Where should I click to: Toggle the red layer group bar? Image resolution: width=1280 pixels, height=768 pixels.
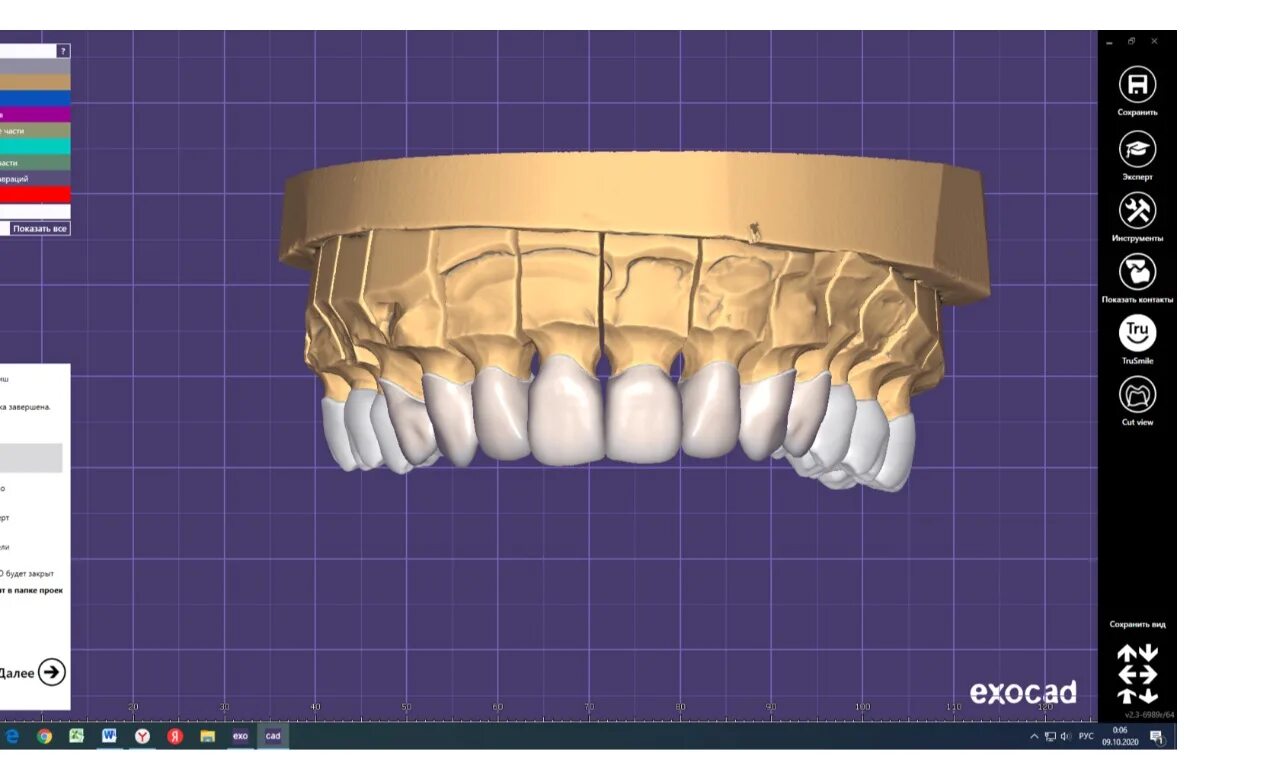click(35, 194)
